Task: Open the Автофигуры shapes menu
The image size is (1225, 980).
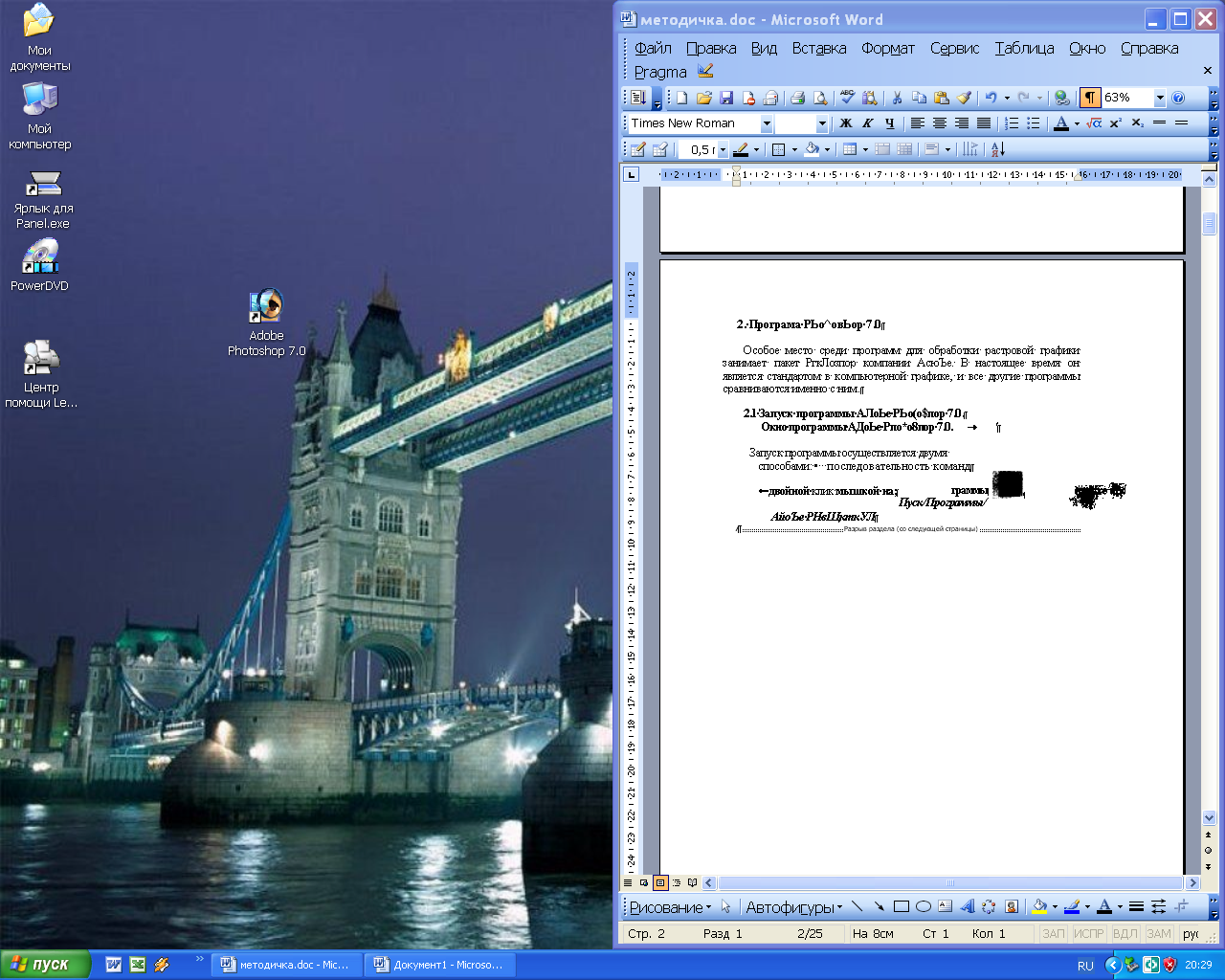Action: pyautogui.click(x=794, y=907)
